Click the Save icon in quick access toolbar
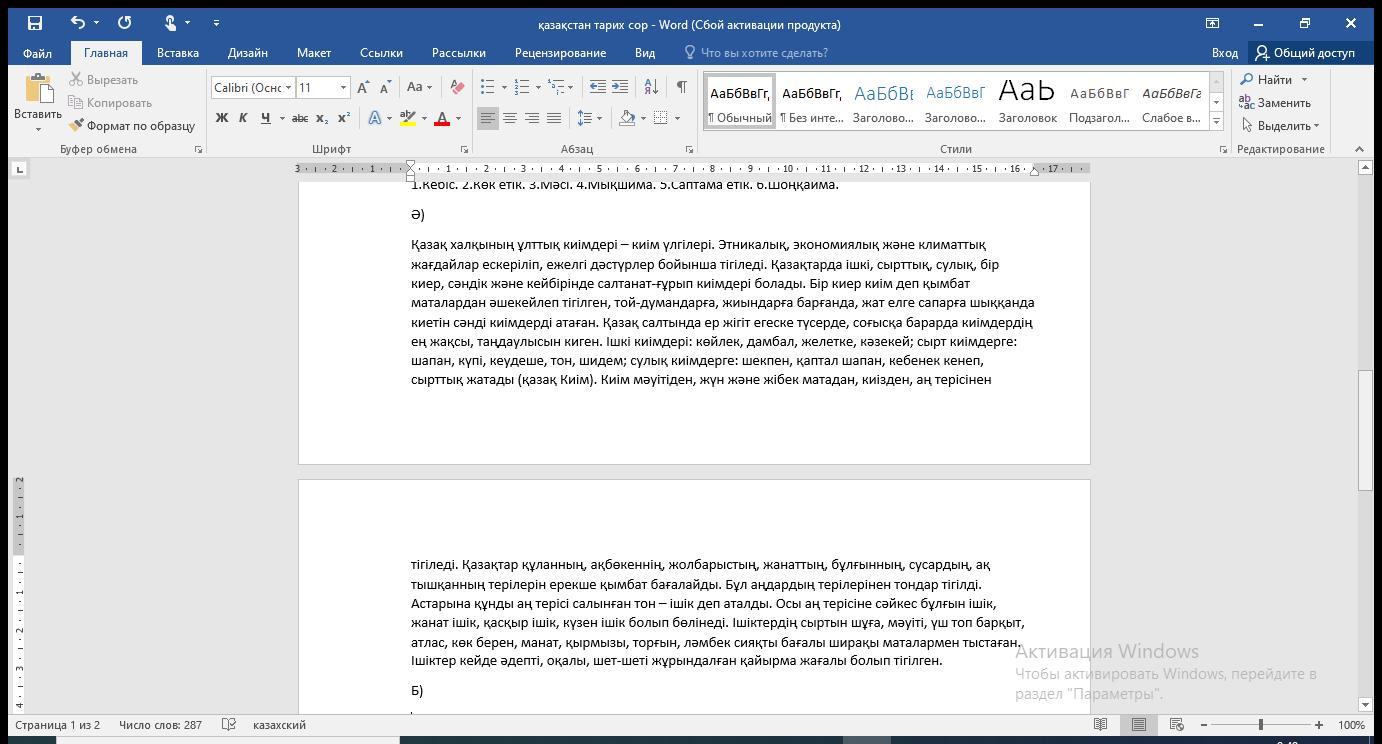1382x744 pixels. (34, 22)
